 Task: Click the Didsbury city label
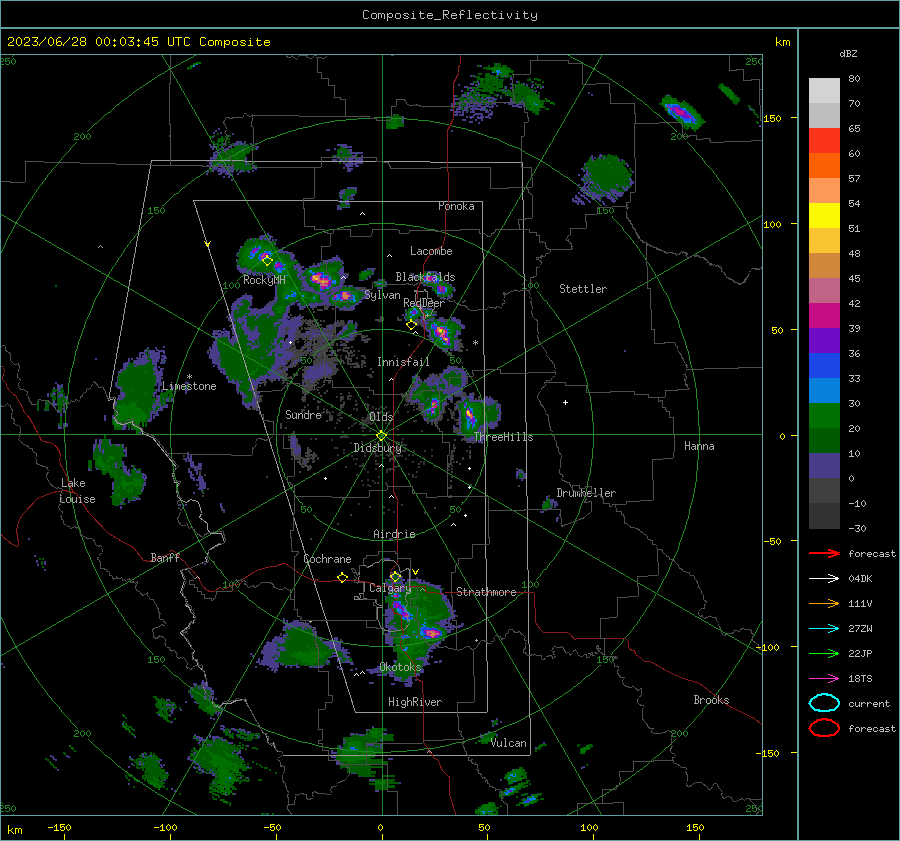point(377,448)
